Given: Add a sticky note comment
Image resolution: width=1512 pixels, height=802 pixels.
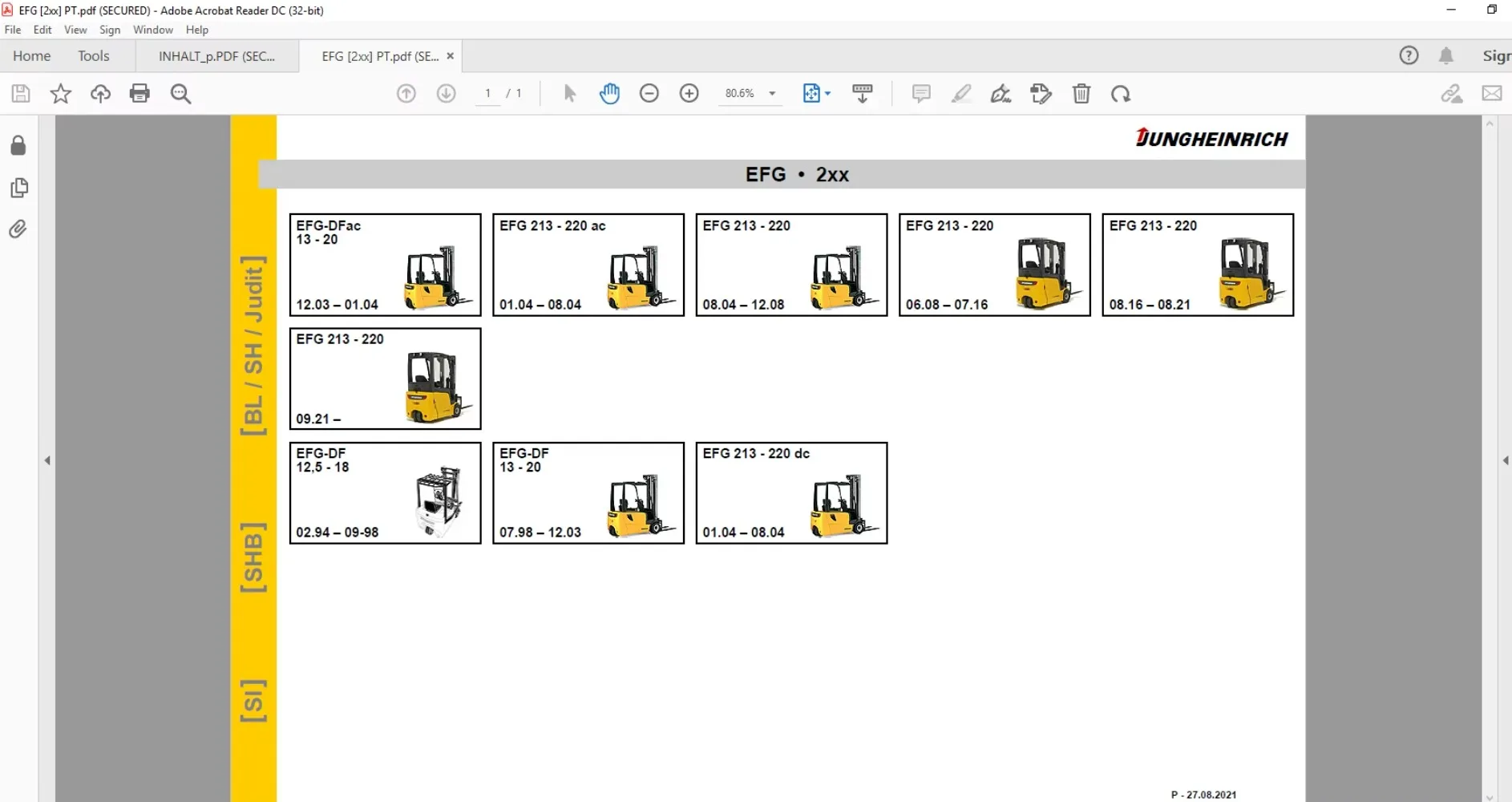Looking at the screenshot, I should tap(921, 94).
